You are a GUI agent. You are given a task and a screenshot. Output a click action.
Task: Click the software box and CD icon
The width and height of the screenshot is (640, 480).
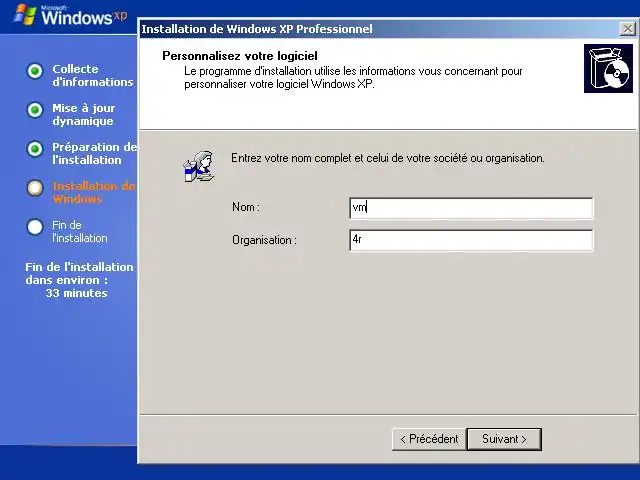pos(608,69)
